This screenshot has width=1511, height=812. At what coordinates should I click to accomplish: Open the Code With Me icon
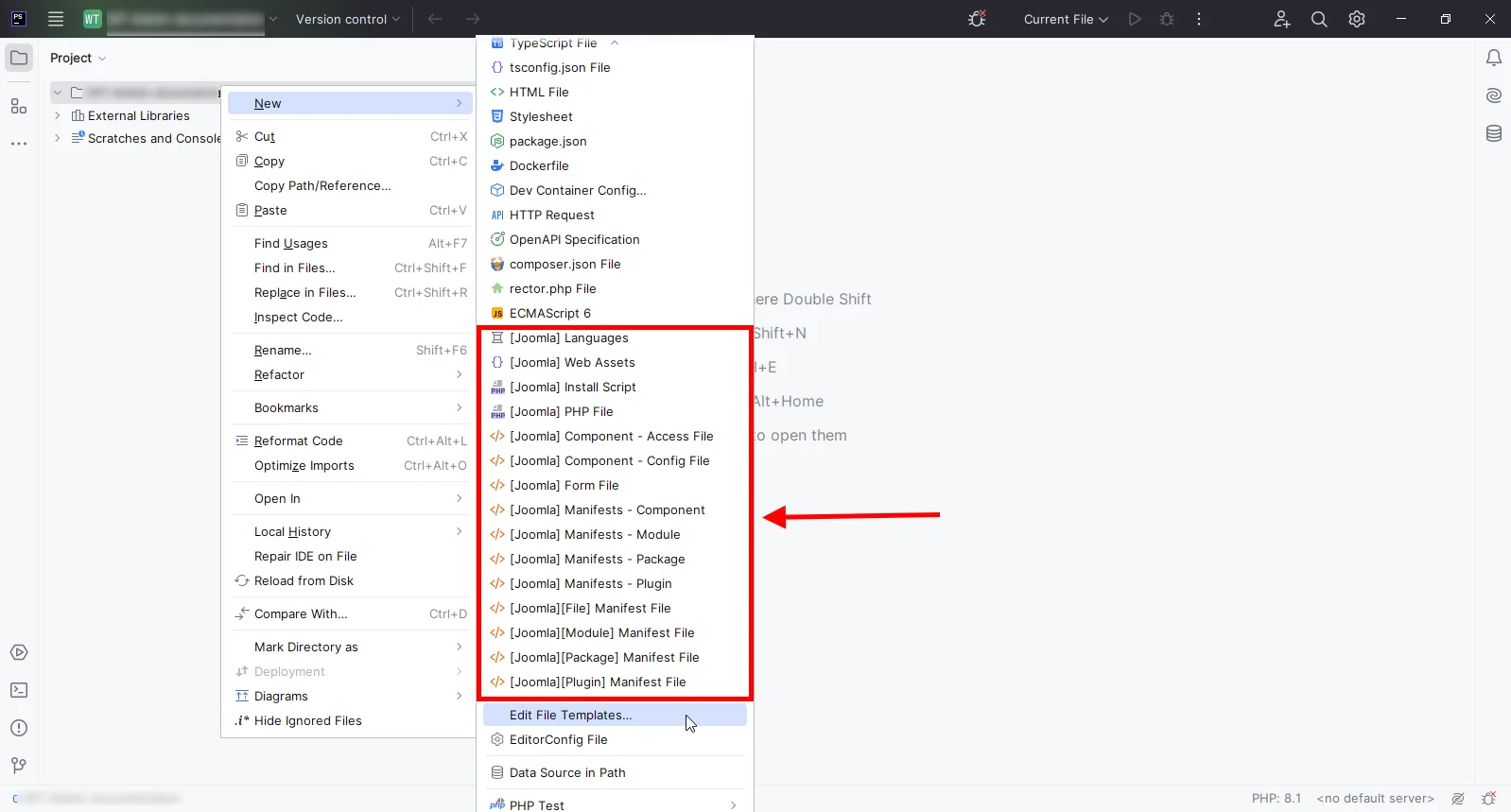coord(1281,19)
